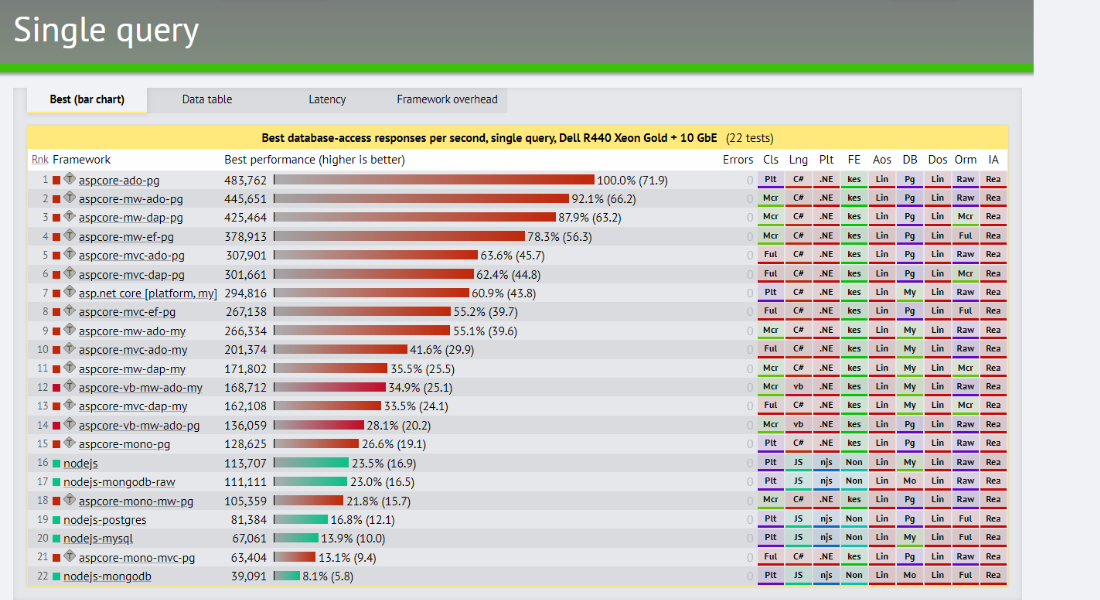Click the JS tag in the nodejs-mysql row
The width and height of the screenshot is (1100, 600).
(x=798, y=538)
